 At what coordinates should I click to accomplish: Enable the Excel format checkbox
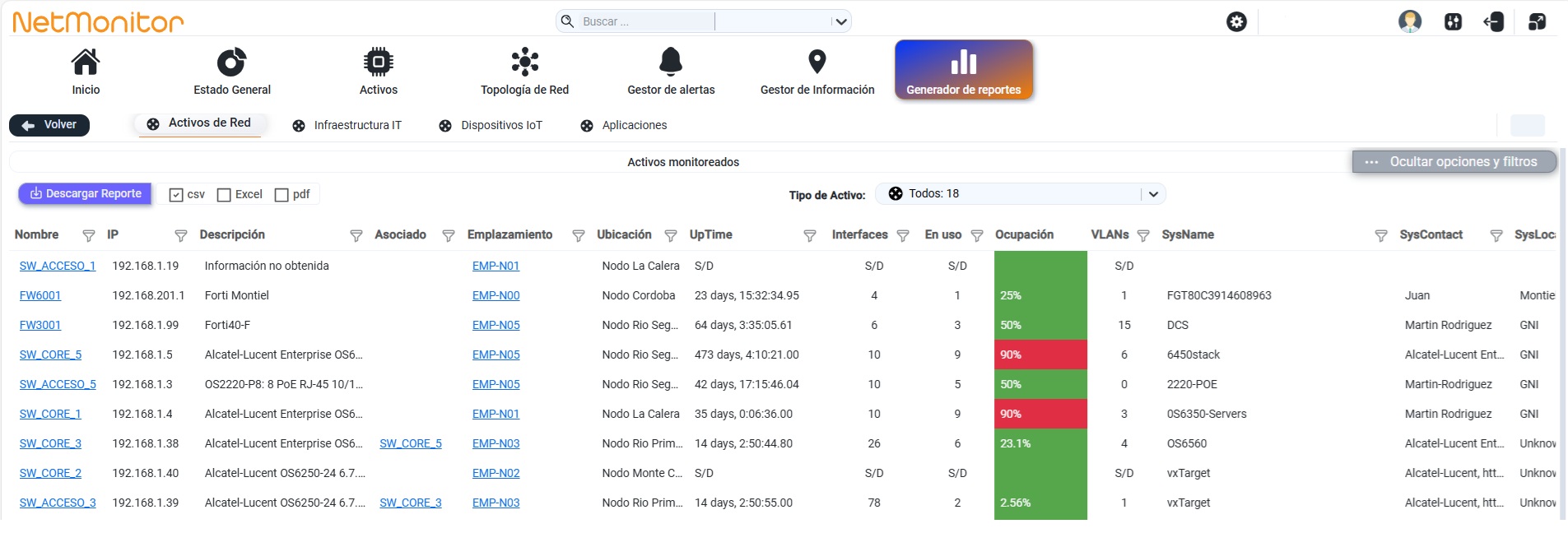(x=224, y=195)
